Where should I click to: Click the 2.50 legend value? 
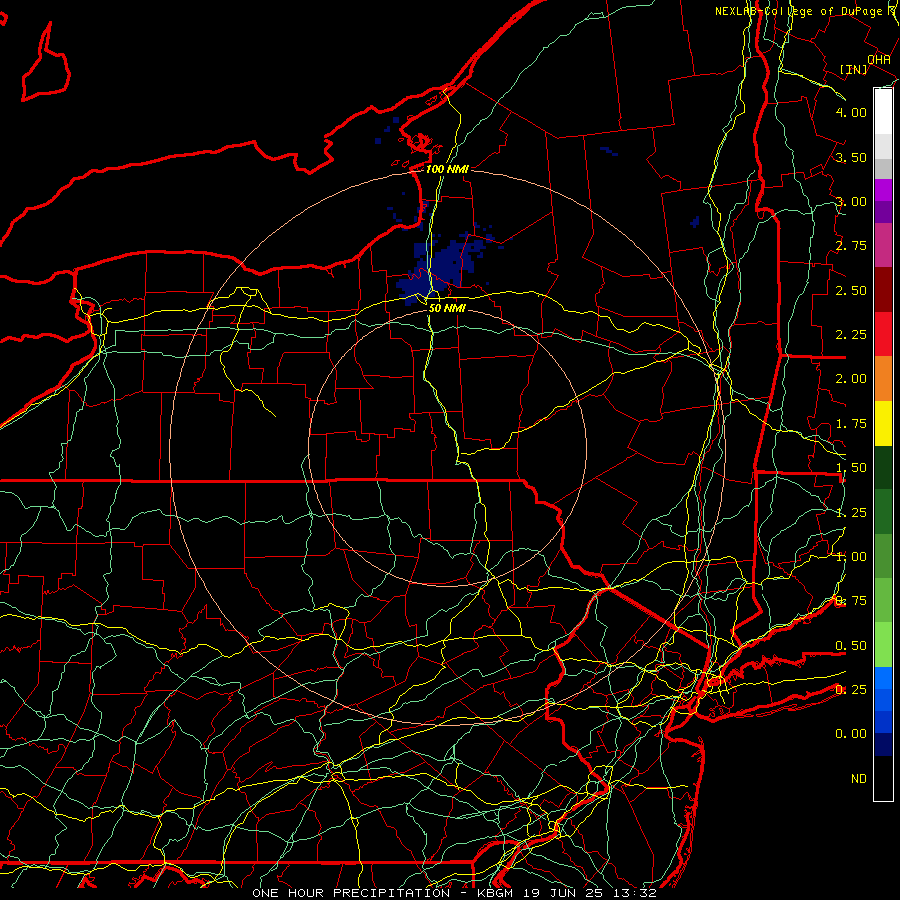pyautogui.click(x=851, y=290)
